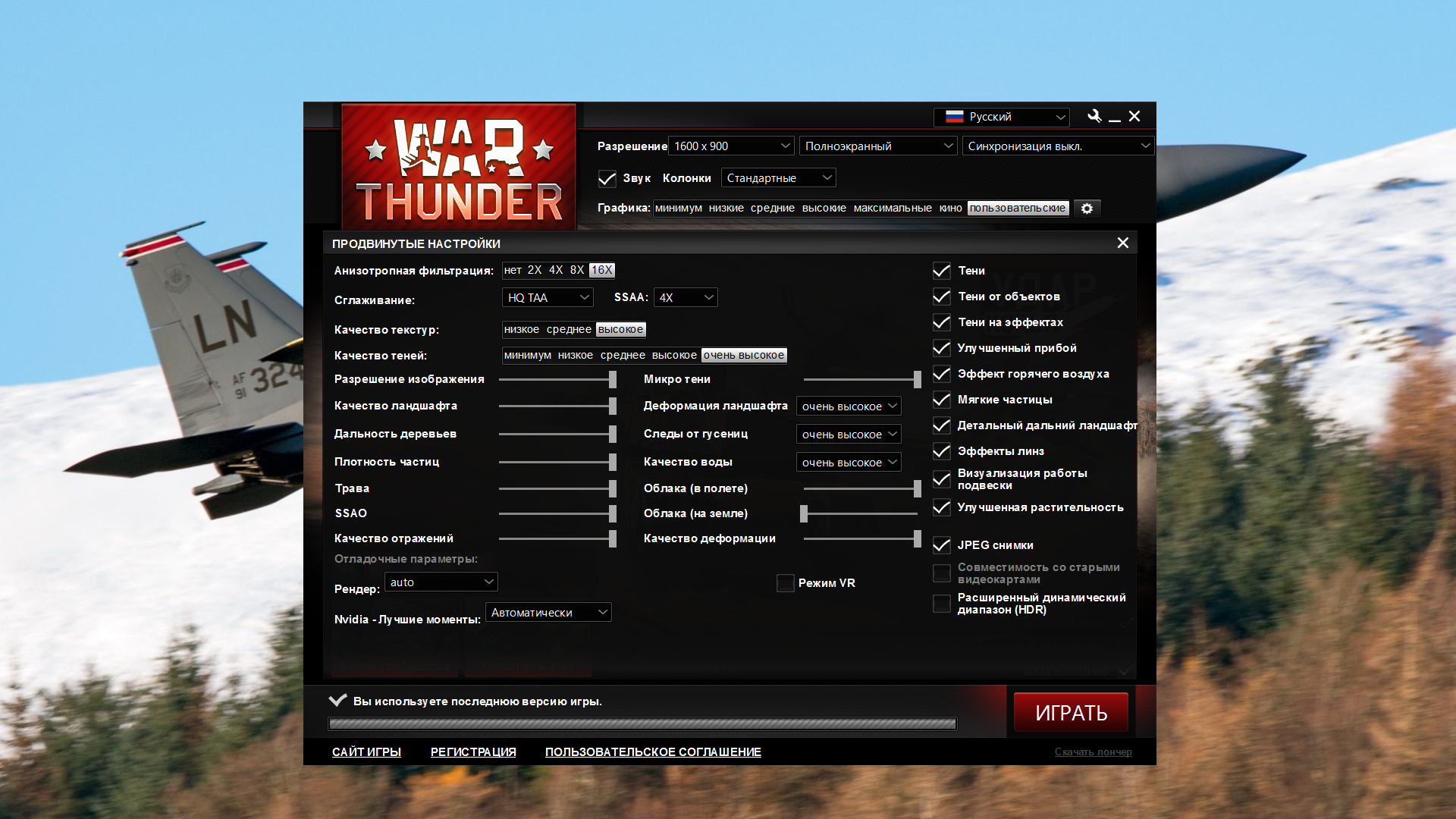Click the version status checkmark icon
The height and width of the screenshot is (819, 1456).
[x=337, y=700]
